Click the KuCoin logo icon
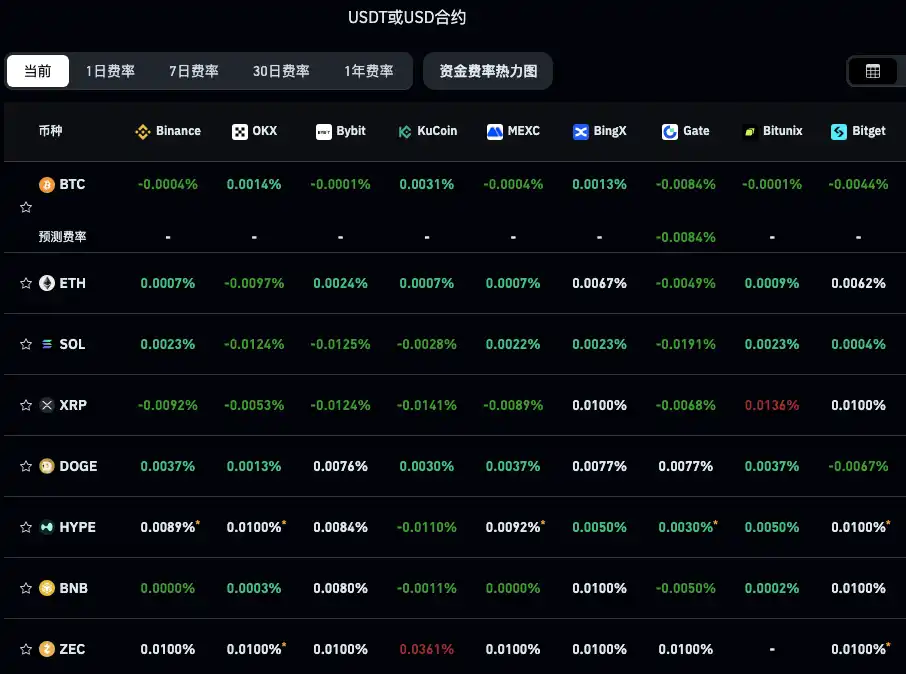906x674 pixels. pos(405,132)
